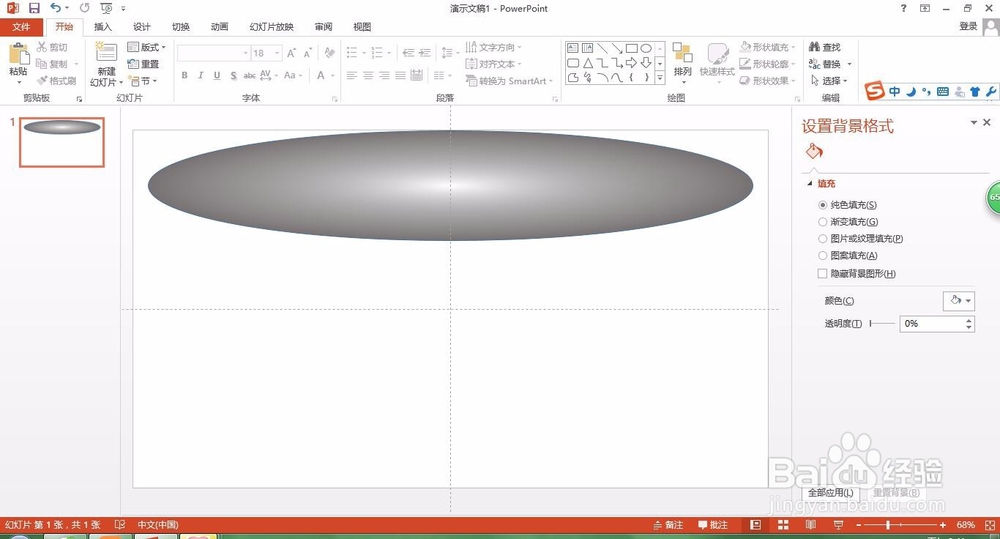Screen dimensions: 1000x539
Task: Check Hide background graphics (隐藏背景图形)
Action: (x=823, y=274)
